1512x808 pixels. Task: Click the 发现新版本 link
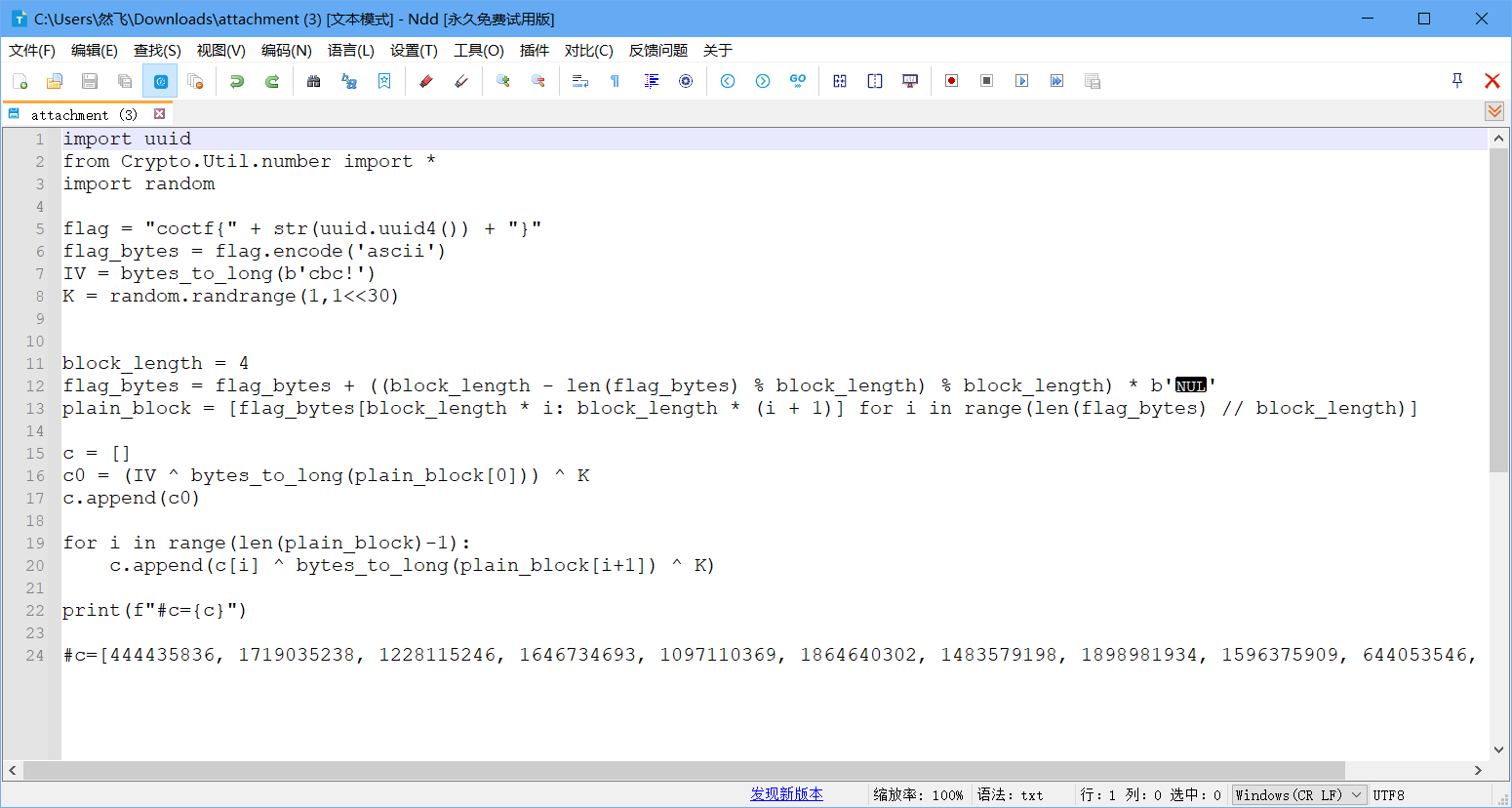tap(786, 794)
